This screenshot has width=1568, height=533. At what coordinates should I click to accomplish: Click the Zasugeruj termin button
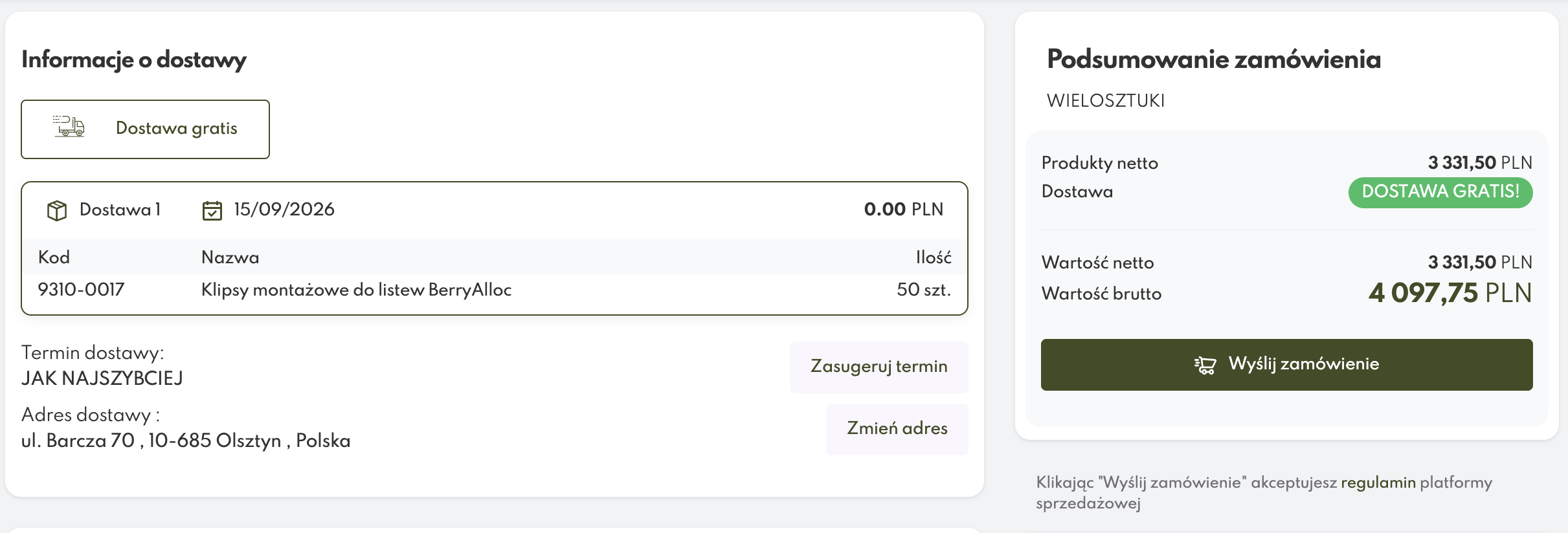click(x=879, y=367)
